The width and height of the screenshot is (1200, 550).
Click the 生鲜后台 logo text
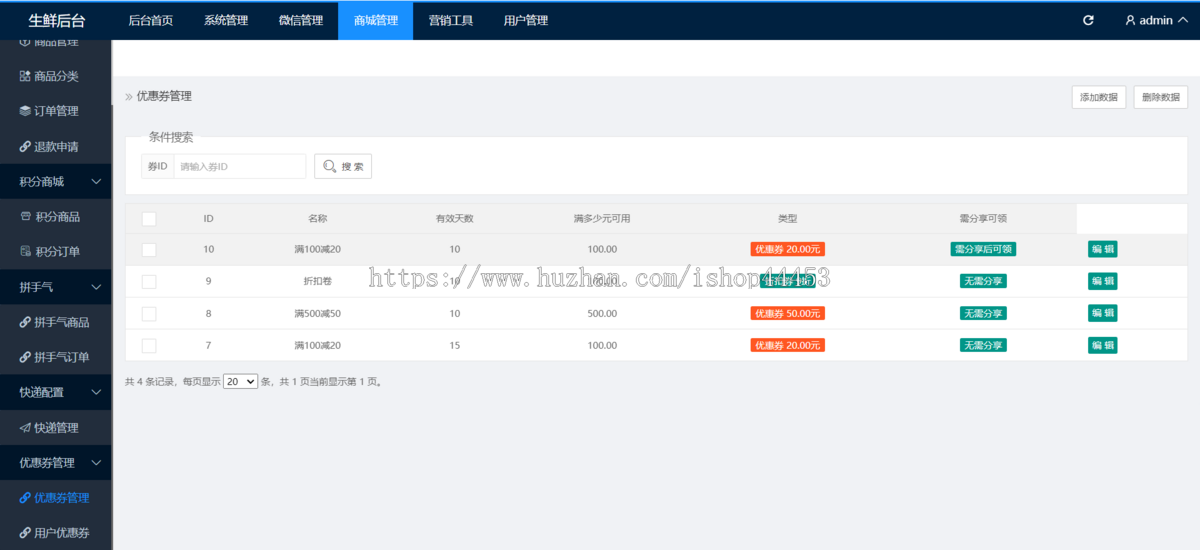[56, 20]
